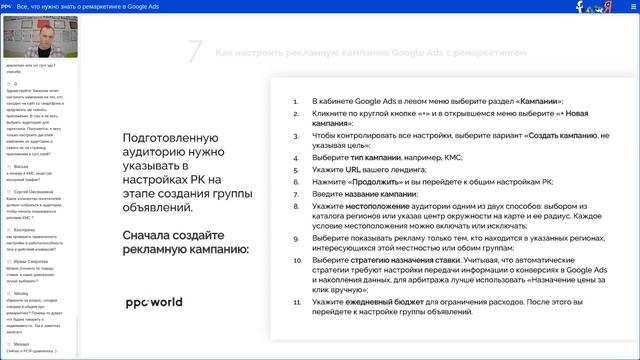Click step 5 'Укажите URL вашего лендинга'
Viewport: 640px width, 360px height.
tap(369, 170)
